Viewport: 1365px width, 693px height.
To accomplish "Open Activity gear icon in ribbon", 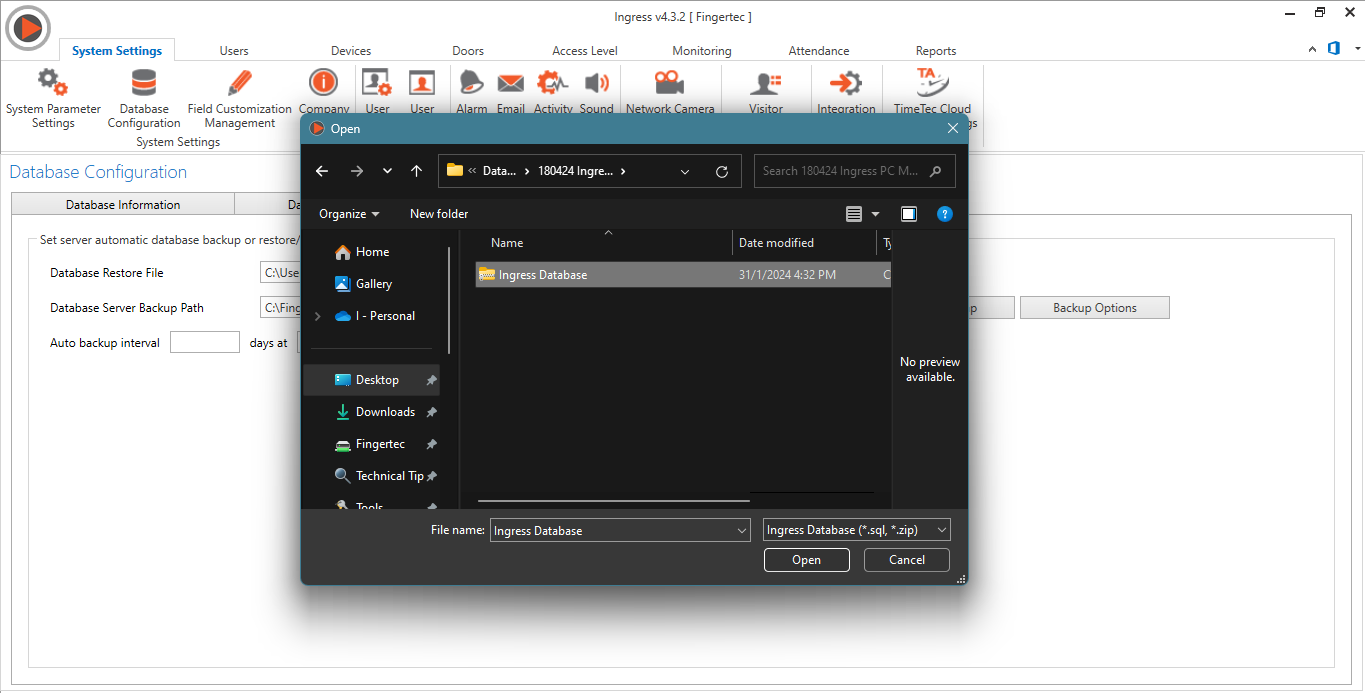I will (x=552, y=82).
